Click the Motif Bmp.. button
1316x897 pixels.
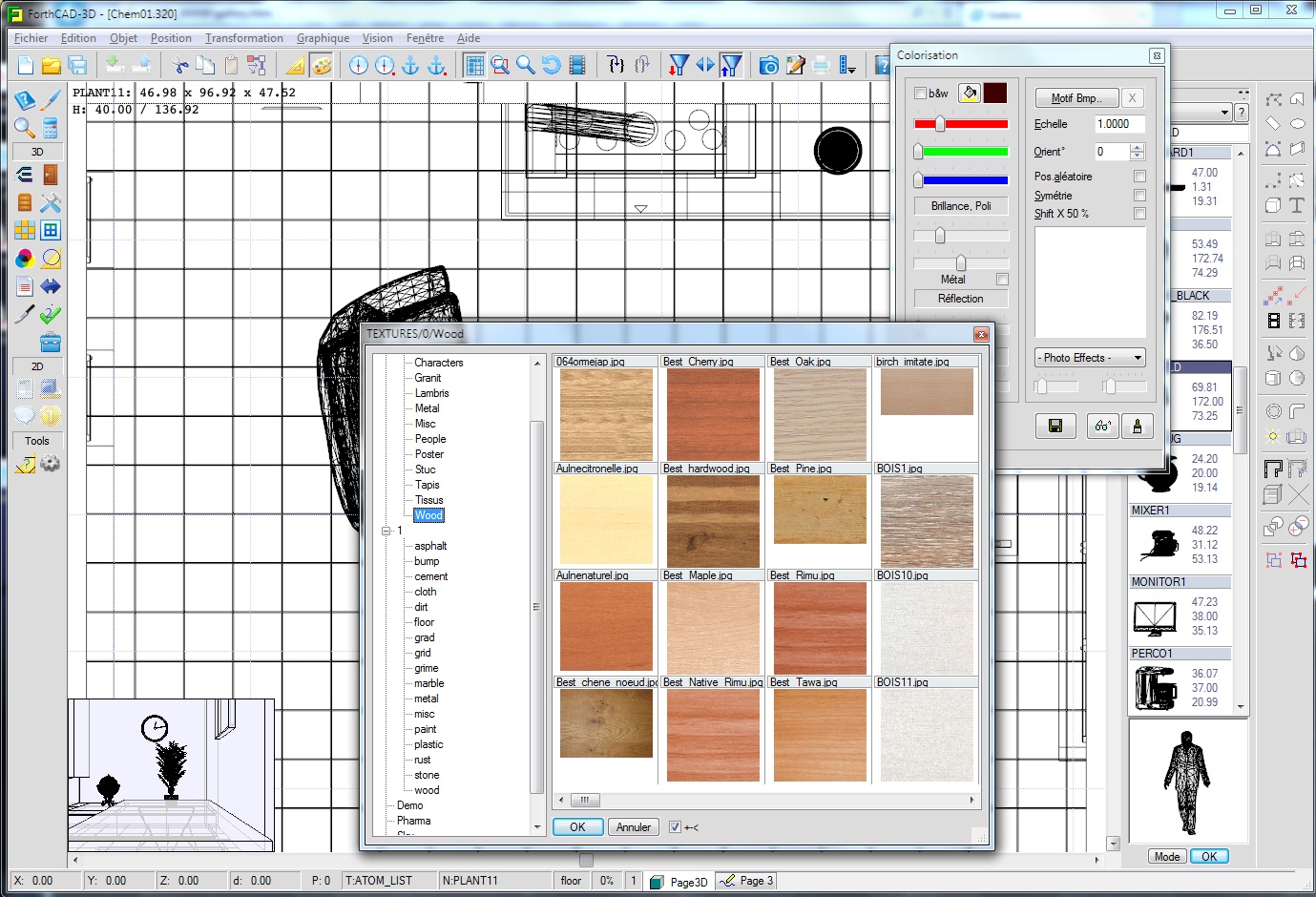[x=1076, y=98]
